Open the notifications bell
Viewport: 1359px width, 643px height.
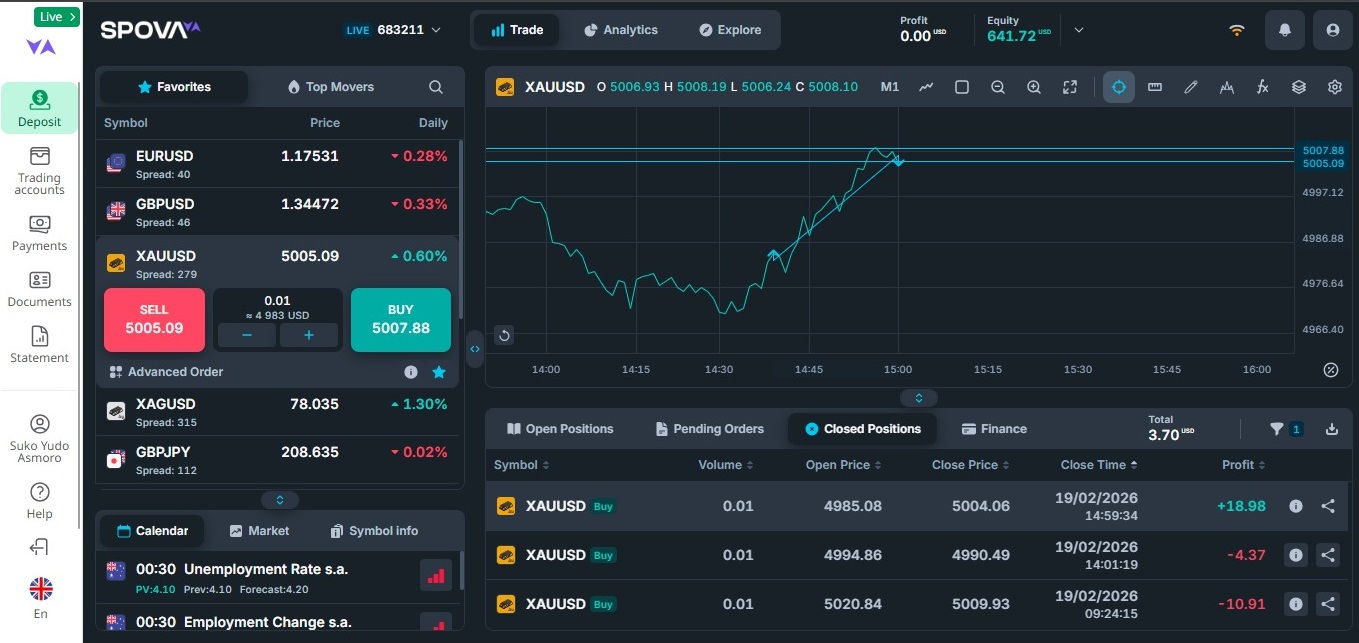[x=1284, y=30]
